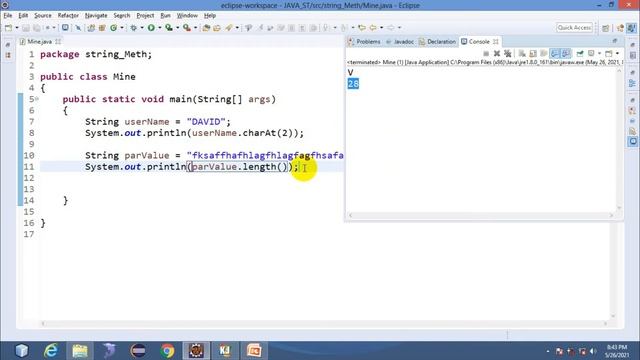Viewport: 640px width, 360px height.
Task: Click the Forward navigation arrow icon
Action: [x=391, y=28]
